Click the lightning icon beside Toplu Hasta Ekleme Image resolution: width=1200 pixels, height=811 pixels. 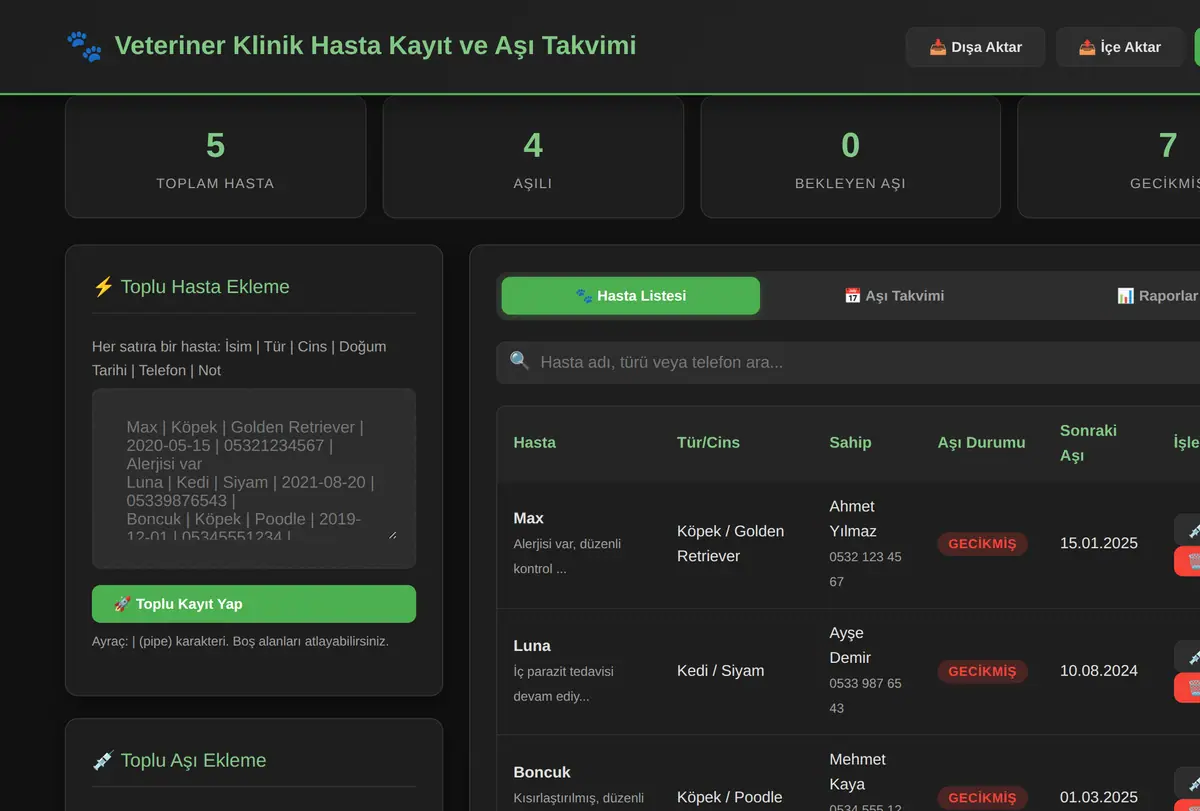click(x=103, y=287)
